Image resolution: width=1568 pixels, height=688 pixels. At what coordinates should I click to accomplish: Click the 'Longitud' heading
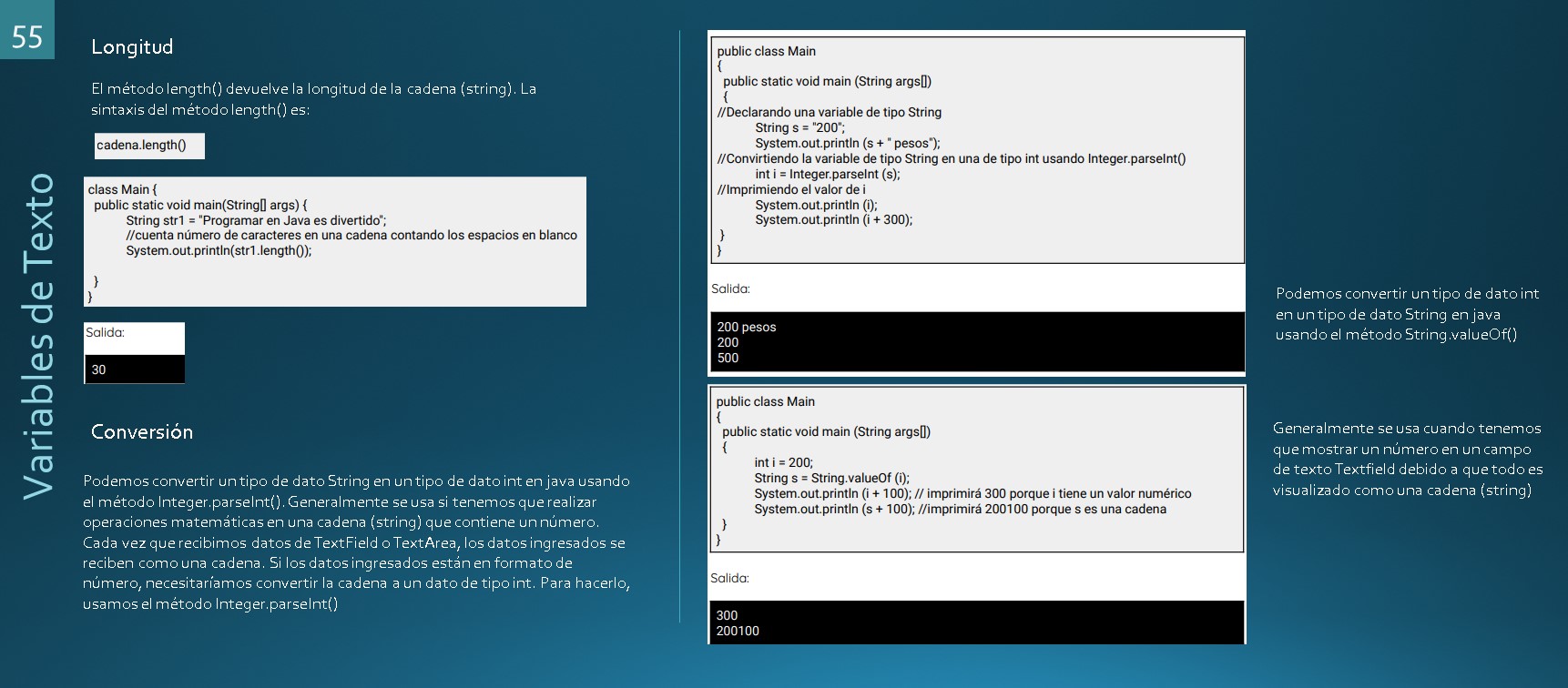pyautogui.click(x=132, y=47)
